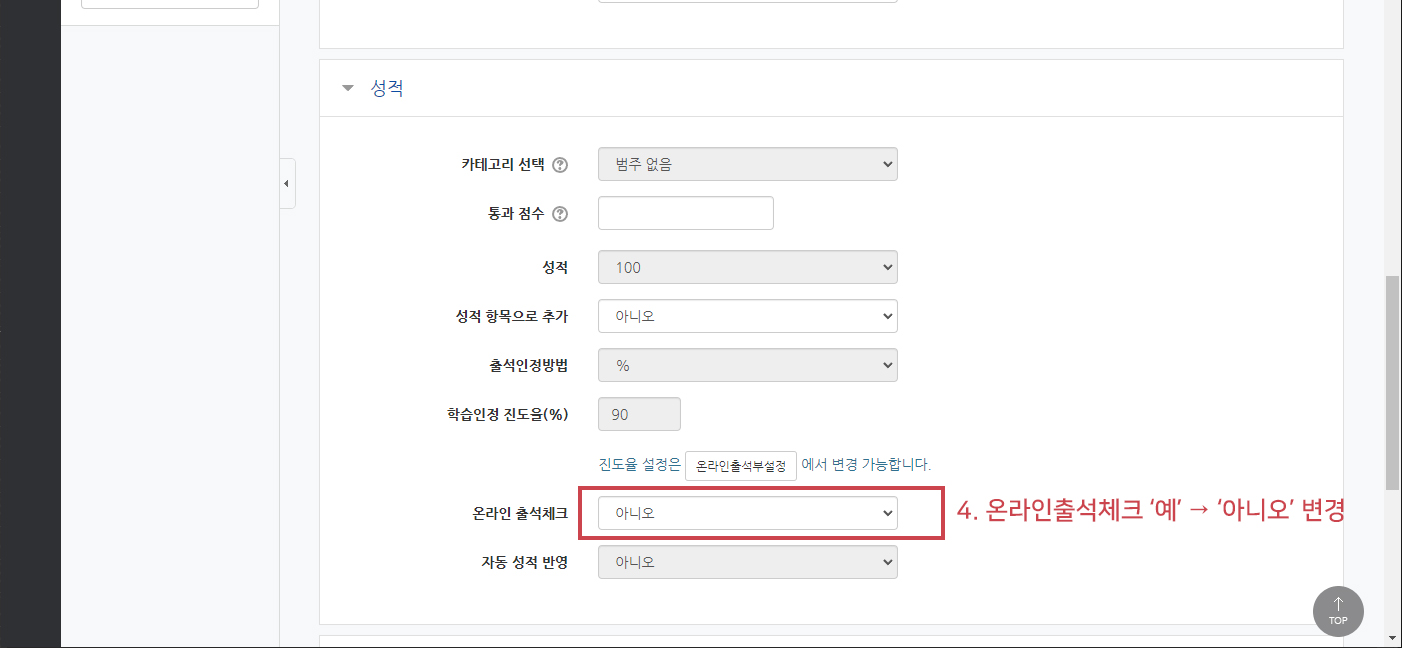Click the input box in left sidebar
This screenshot has height=648, width=1402.
point(170,4)
